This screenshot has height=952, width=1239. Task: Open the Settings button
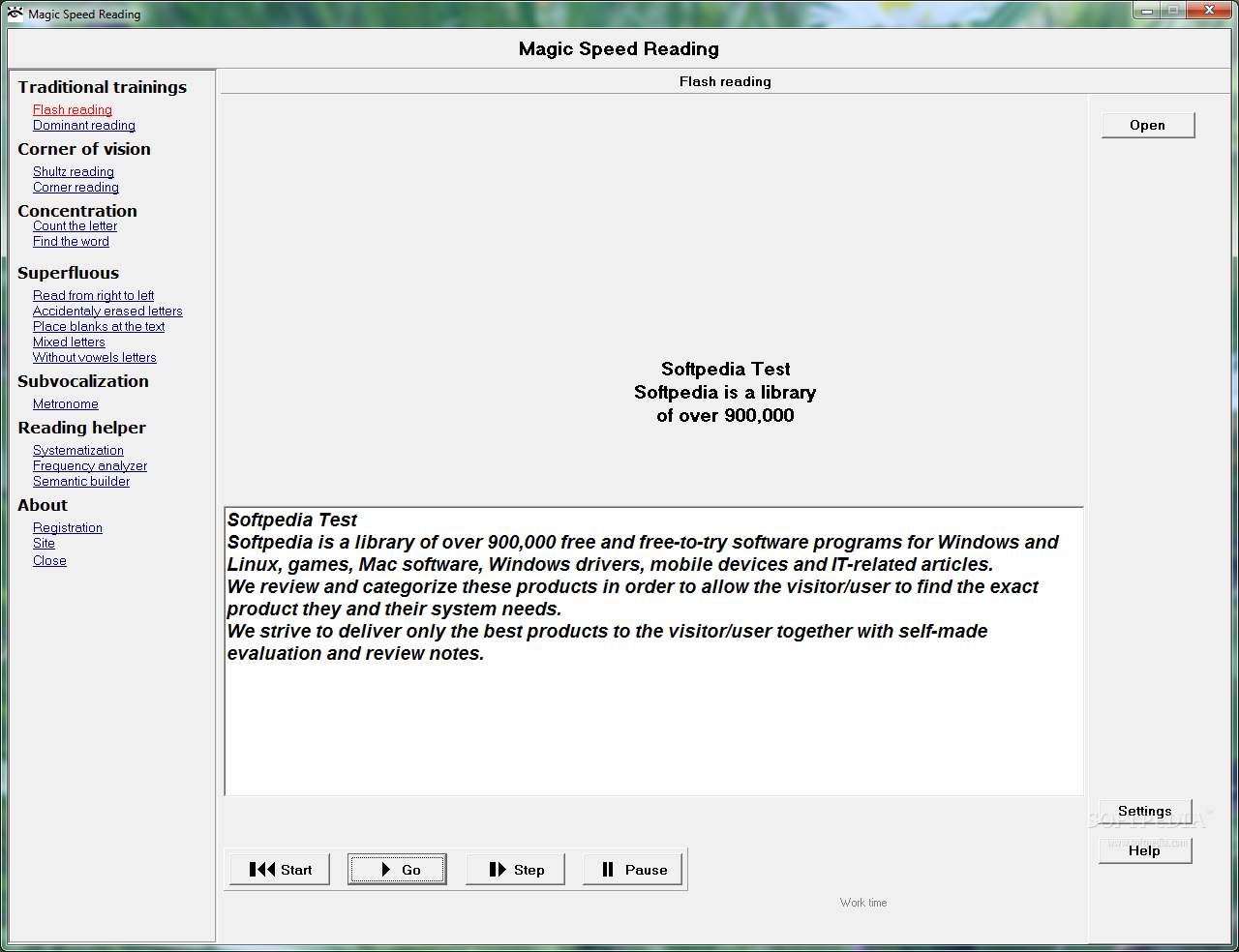(x=1145, y=812)
